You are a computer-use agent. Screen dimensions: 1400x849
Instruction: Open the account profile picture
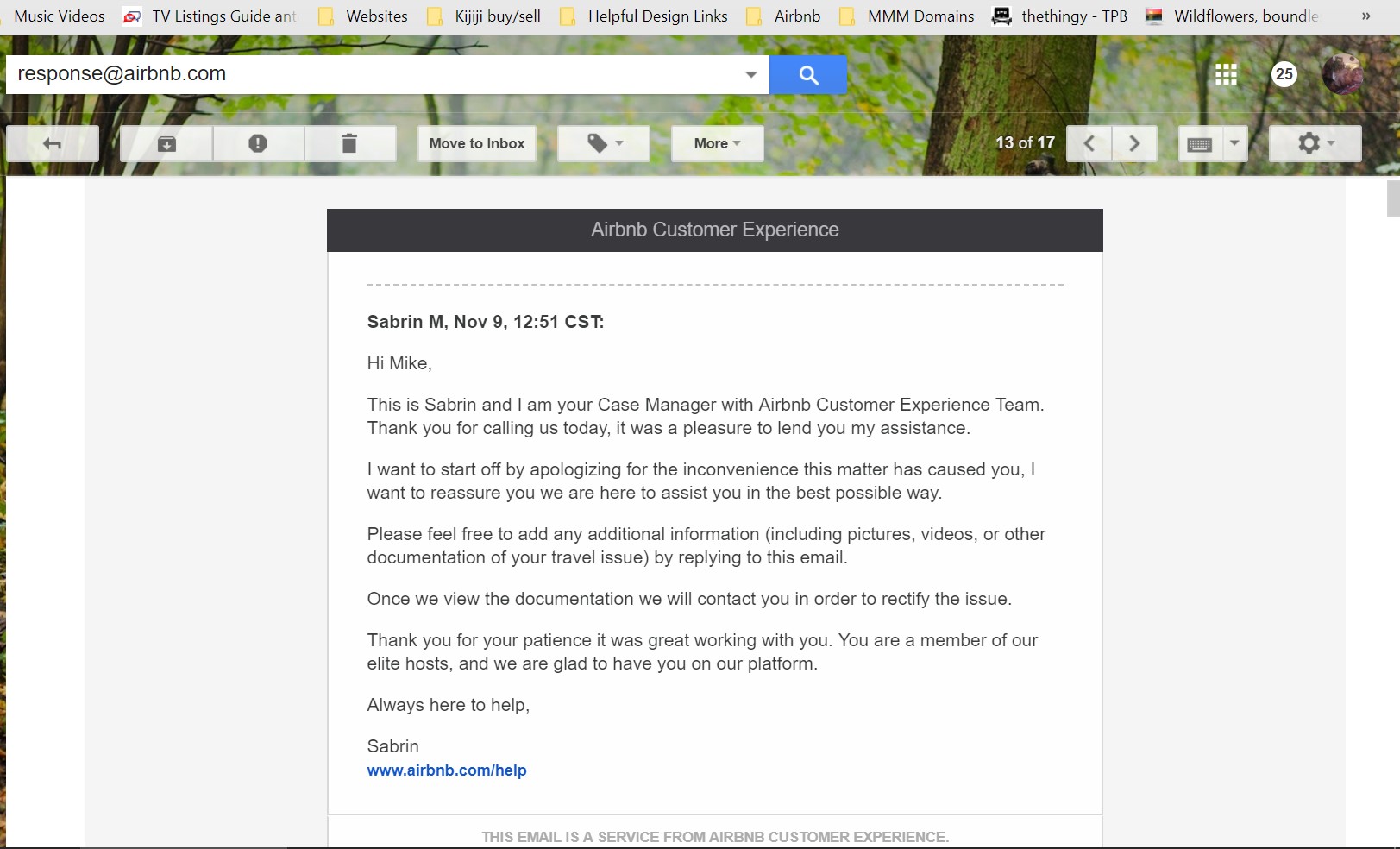(x=1343, y=74)
